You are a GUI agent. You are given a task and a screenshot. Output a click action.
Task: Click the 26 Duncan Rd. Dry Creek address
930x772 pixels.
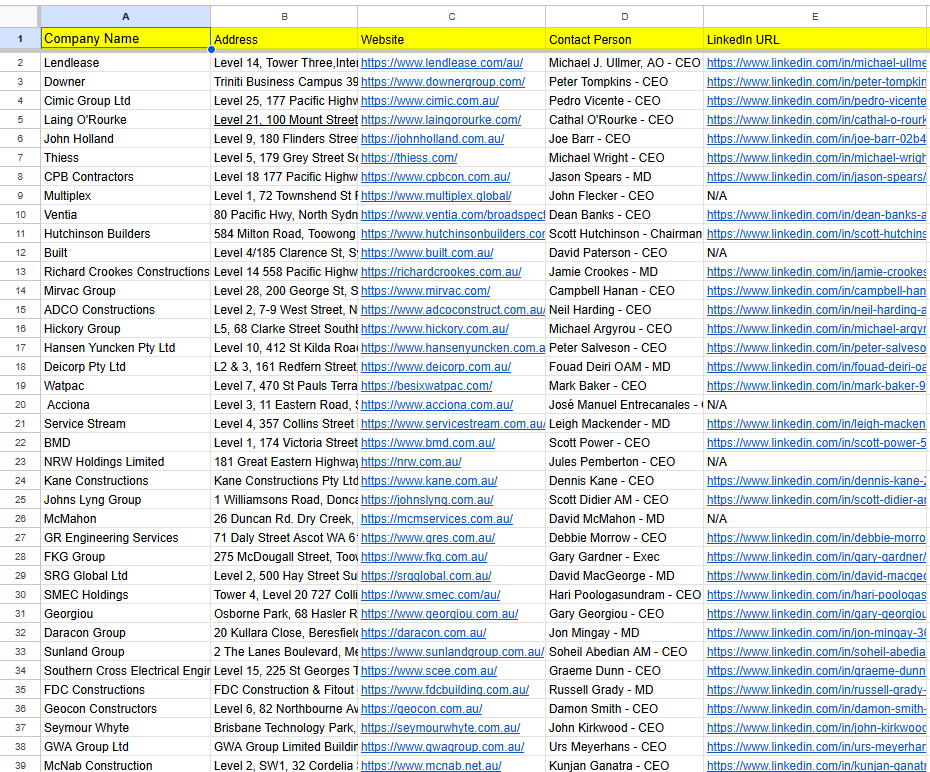[x=284, y=519]
